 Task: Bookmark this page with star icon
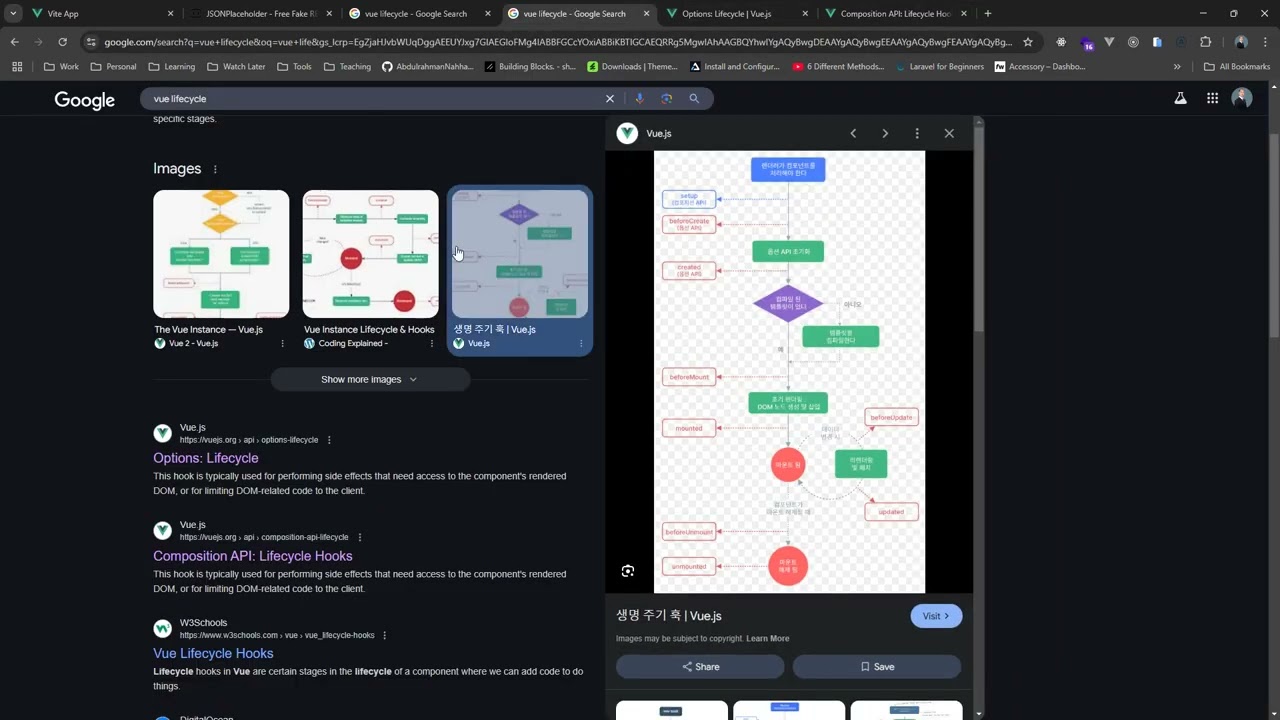1027,42
